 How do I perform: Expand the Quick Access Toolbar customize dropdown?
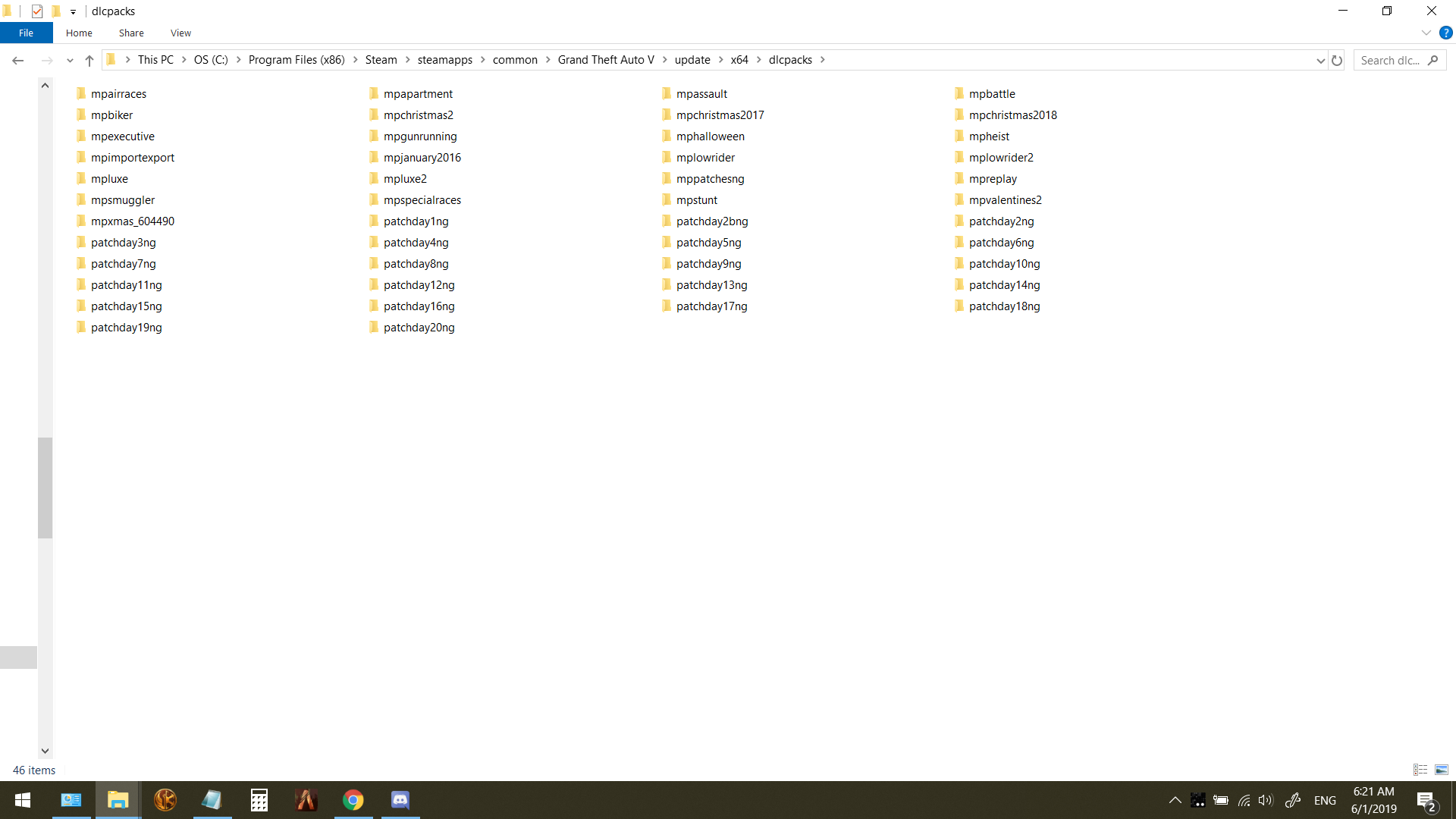[x=73, y=11]
